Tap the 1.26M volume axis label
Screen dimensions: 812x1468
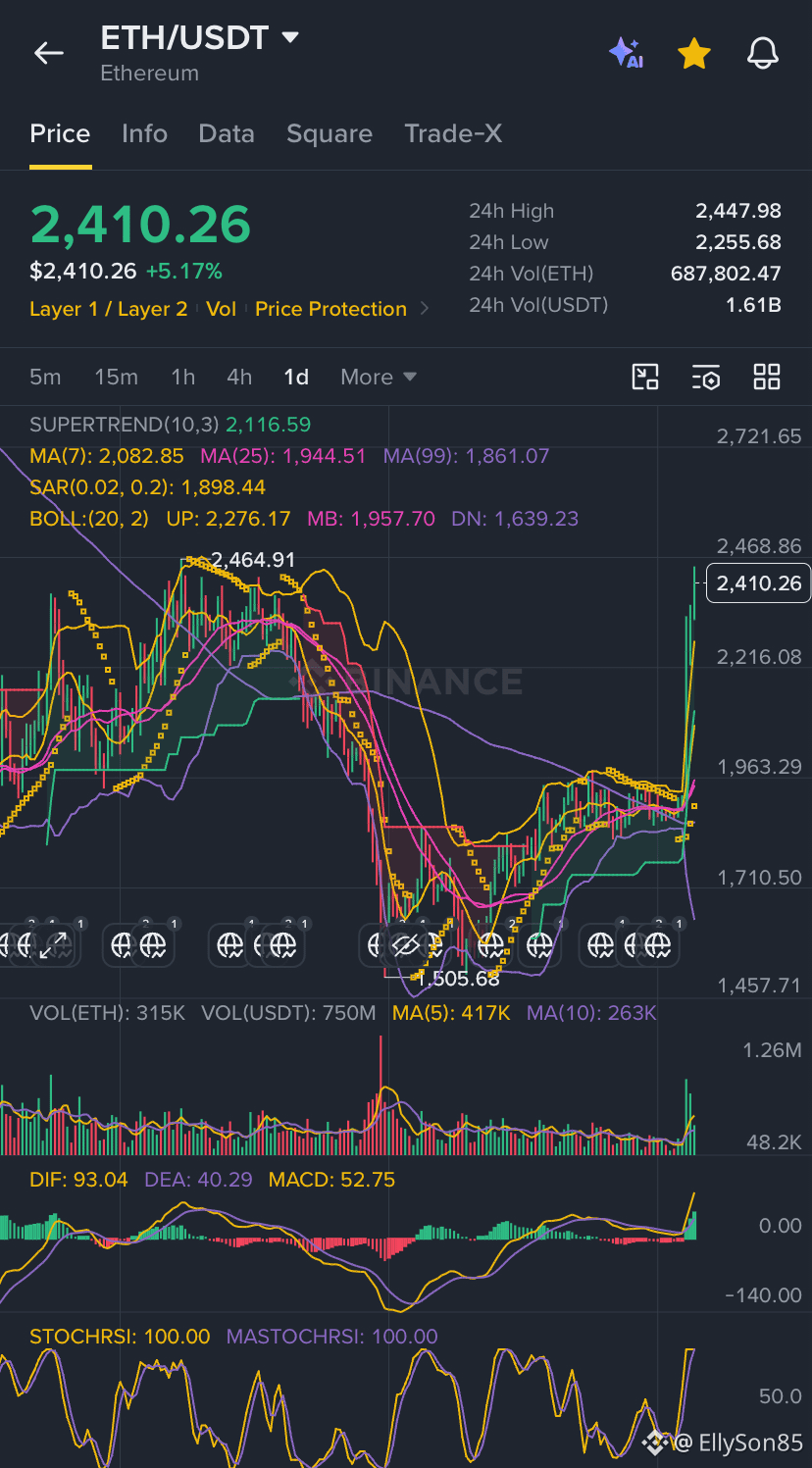click(x=772, y=1050)
